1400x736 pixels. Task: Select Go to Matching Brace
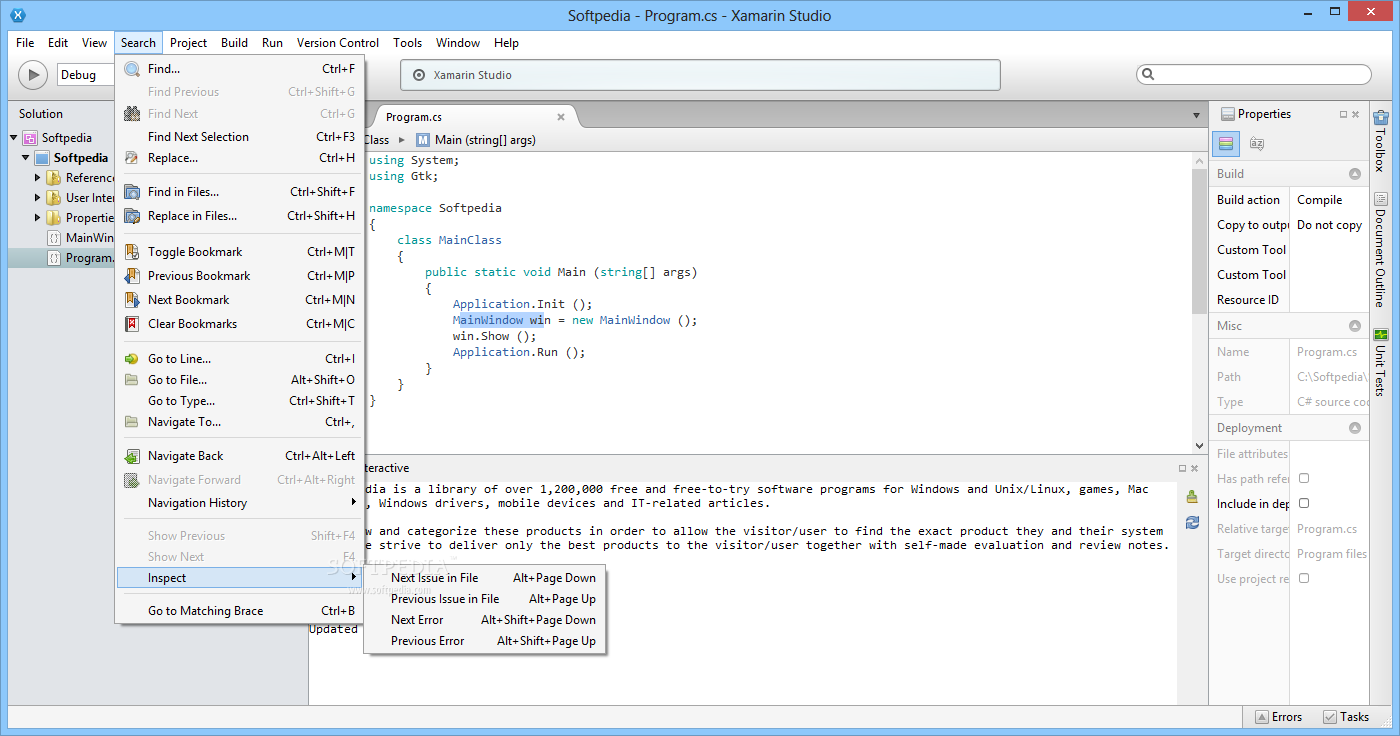tap(239, 611)
